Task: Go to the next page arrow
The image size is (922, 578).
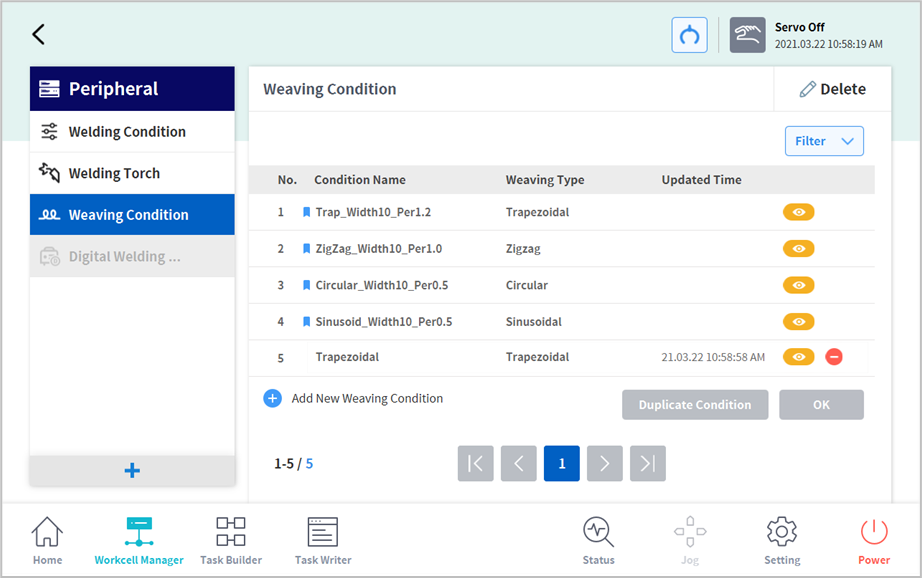Action: tap(604, 463)
